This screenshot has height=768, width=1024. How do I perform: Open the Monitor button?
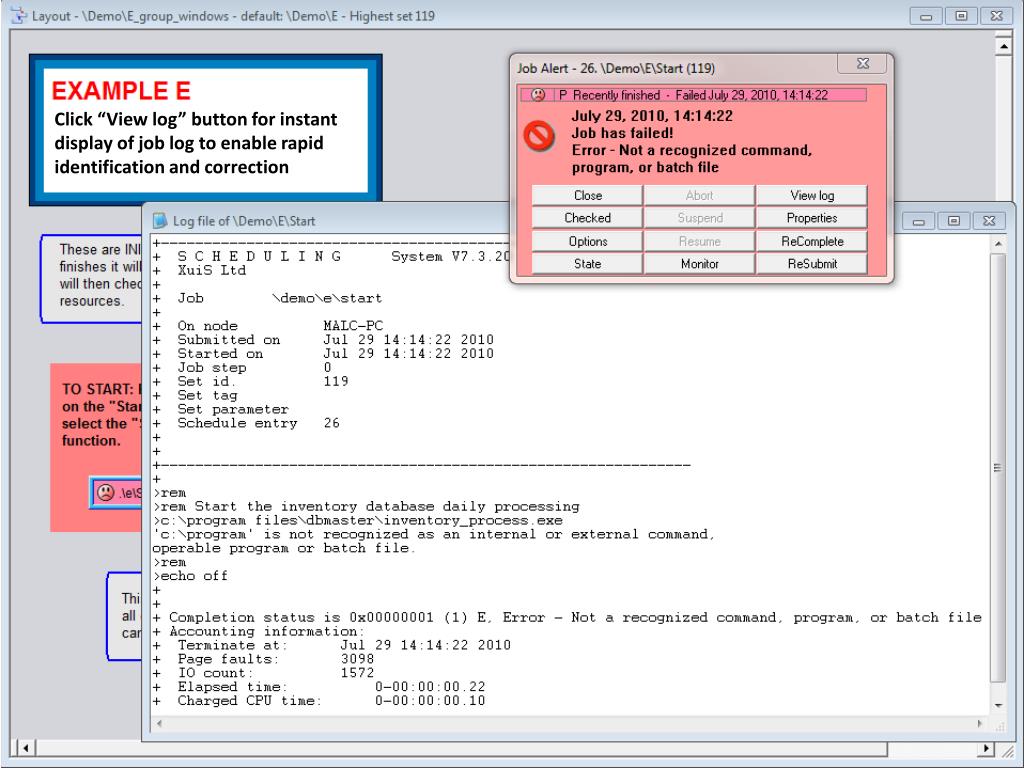click(699, 264)
